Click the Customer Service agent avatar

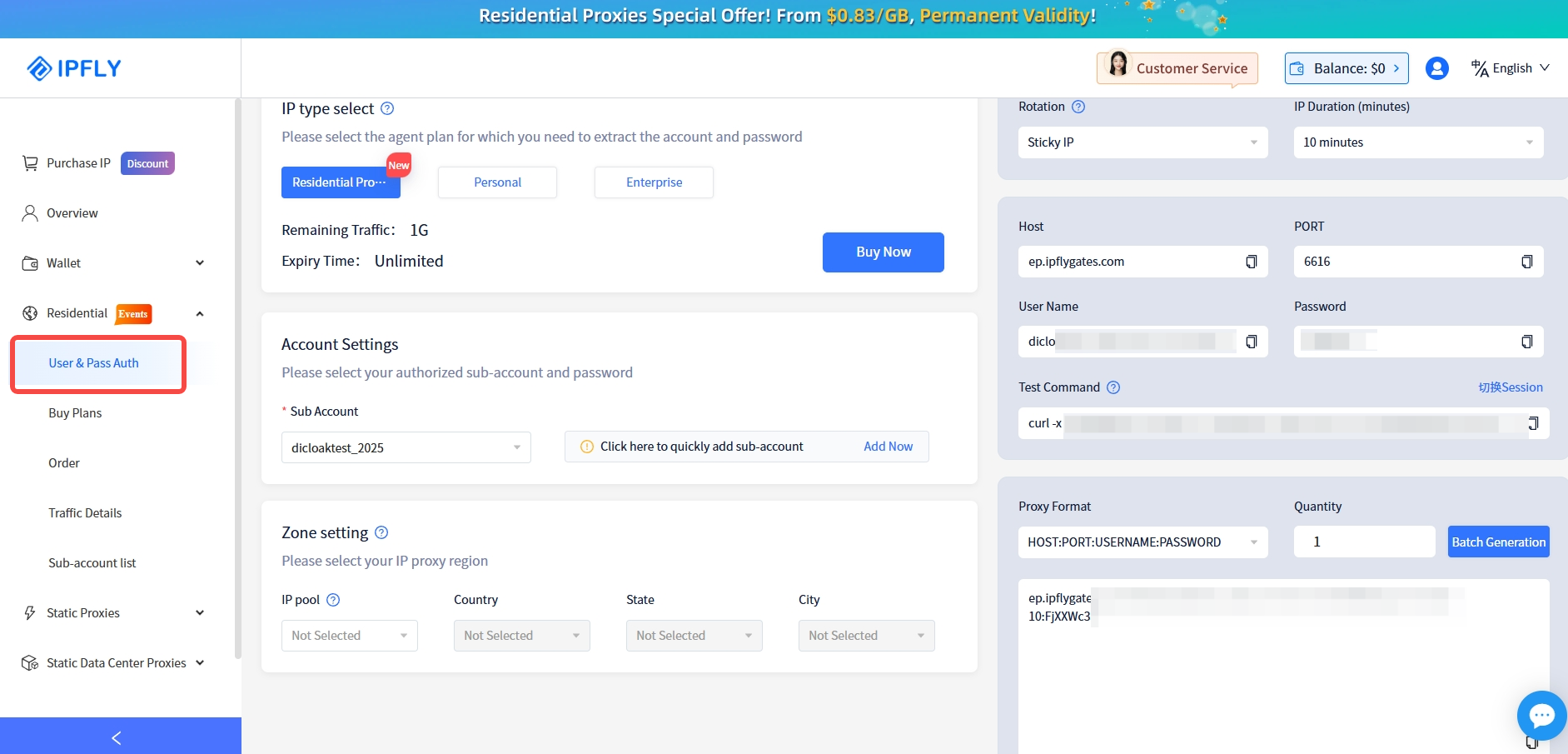click(1118, 64)
